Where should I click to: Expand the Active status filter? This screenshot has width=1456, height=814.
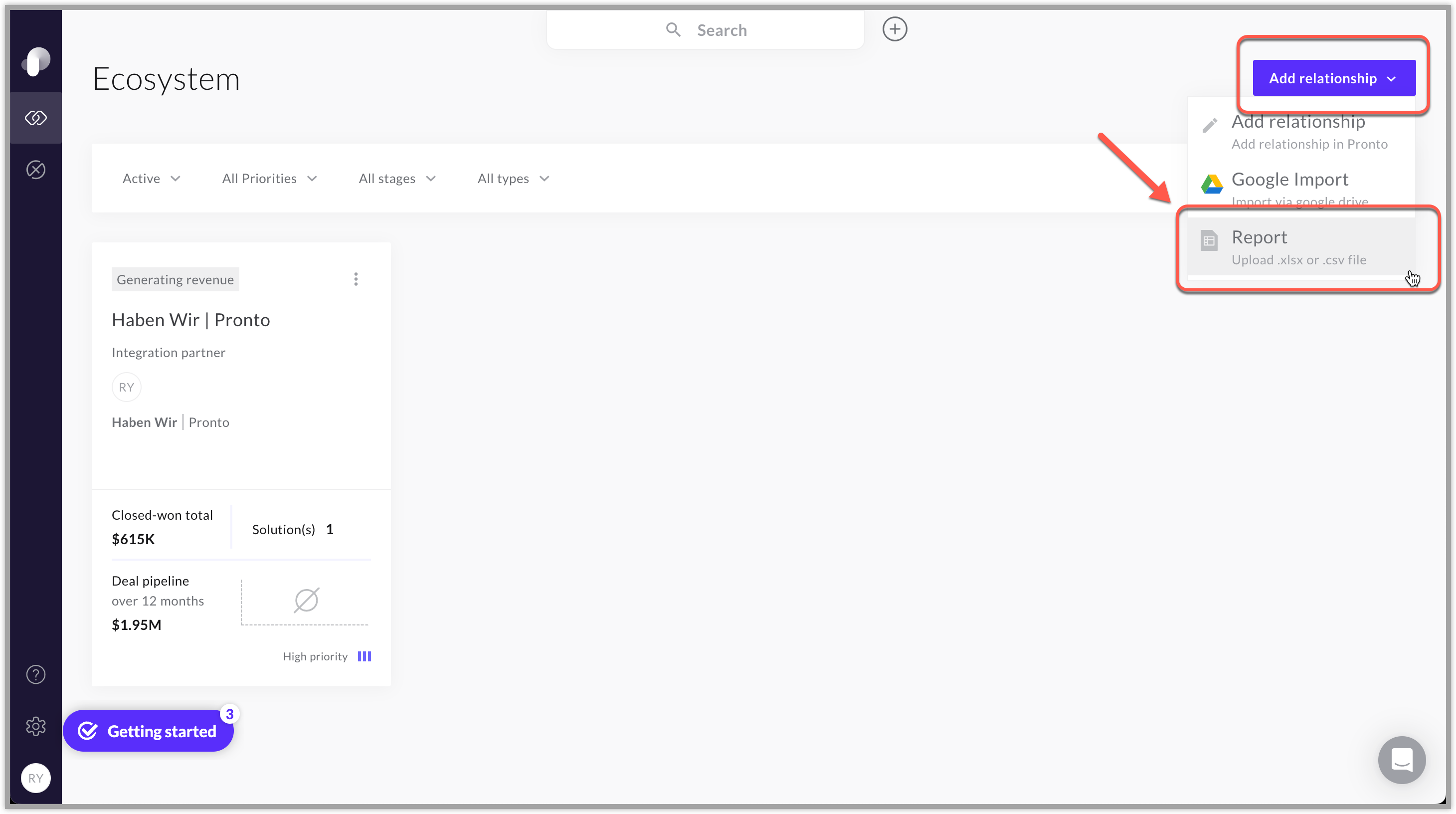click(151, 179)
